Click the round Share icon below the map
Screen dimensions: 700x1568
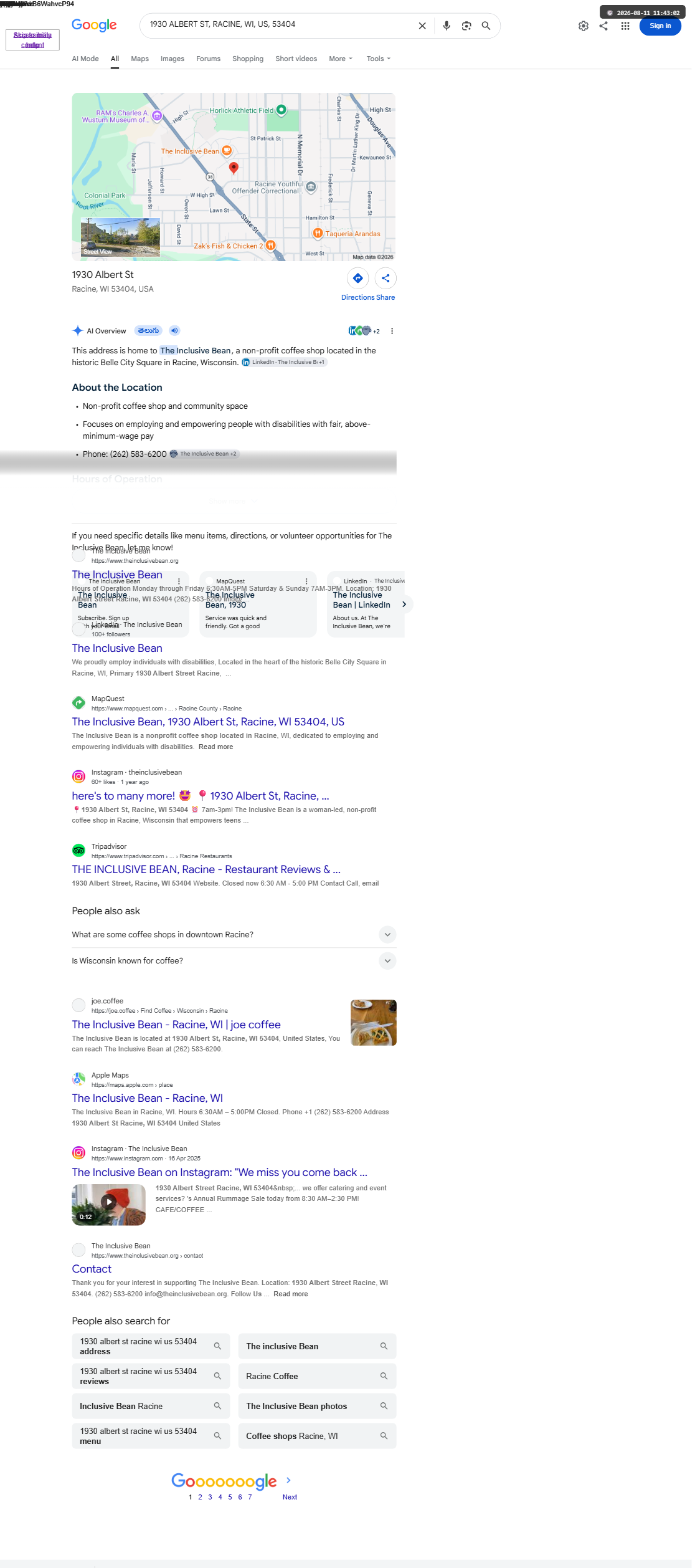pyautogui.click(x=385, y=278)
